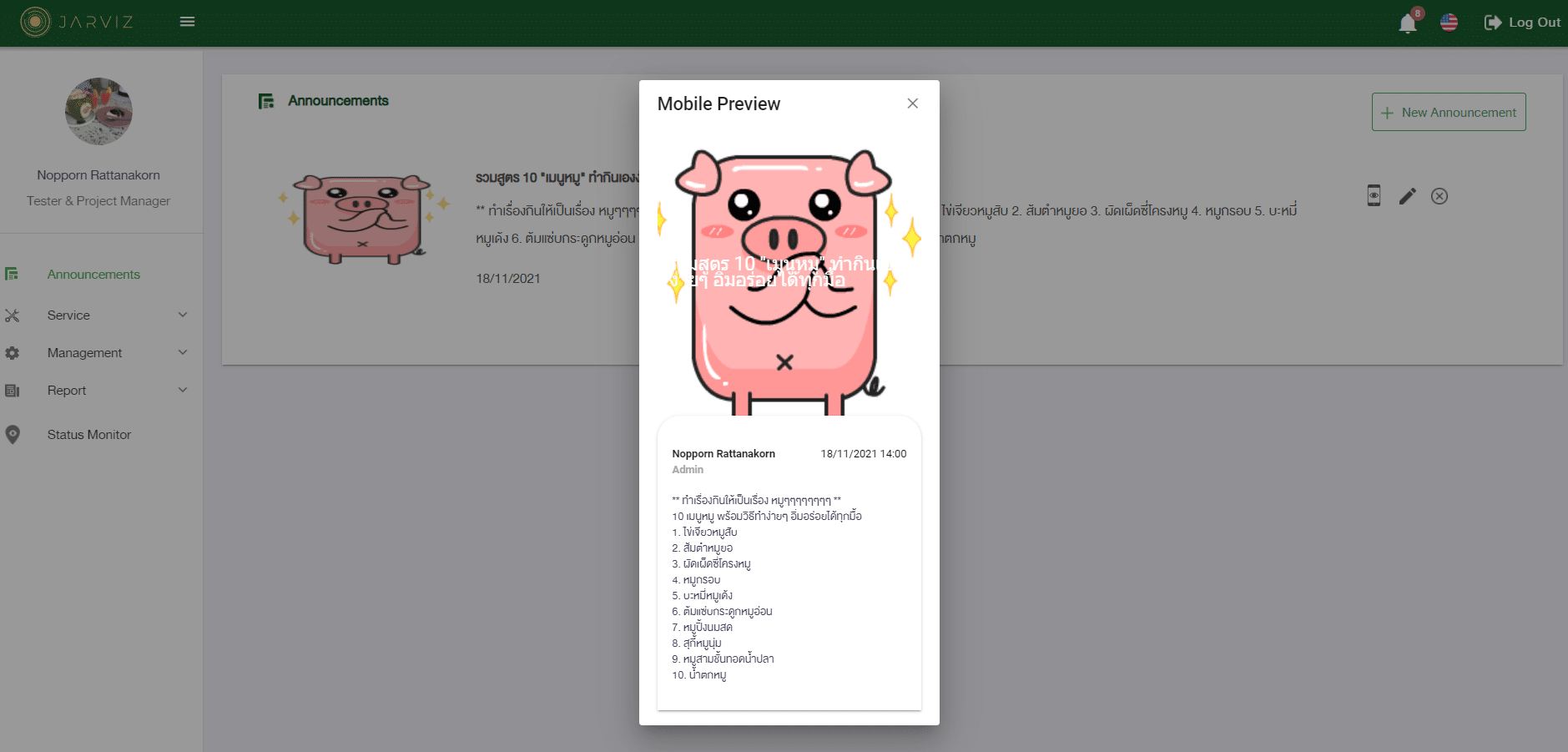The image size is (1568, 752).
Task: Click the mobile preview phone icon
Action: point(1374,195)
